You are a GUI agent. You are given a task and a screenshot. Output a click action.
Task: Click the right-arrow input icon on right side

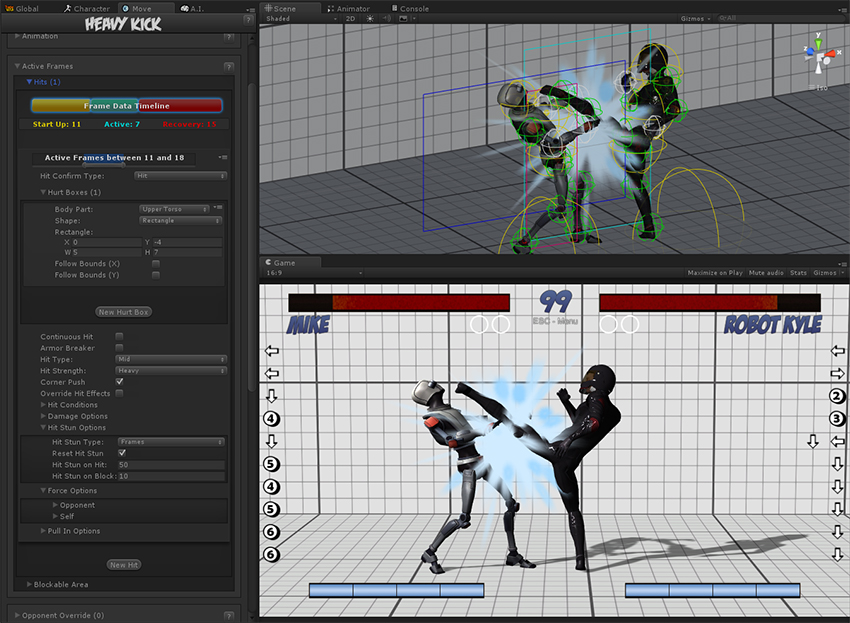pos(837,373)
